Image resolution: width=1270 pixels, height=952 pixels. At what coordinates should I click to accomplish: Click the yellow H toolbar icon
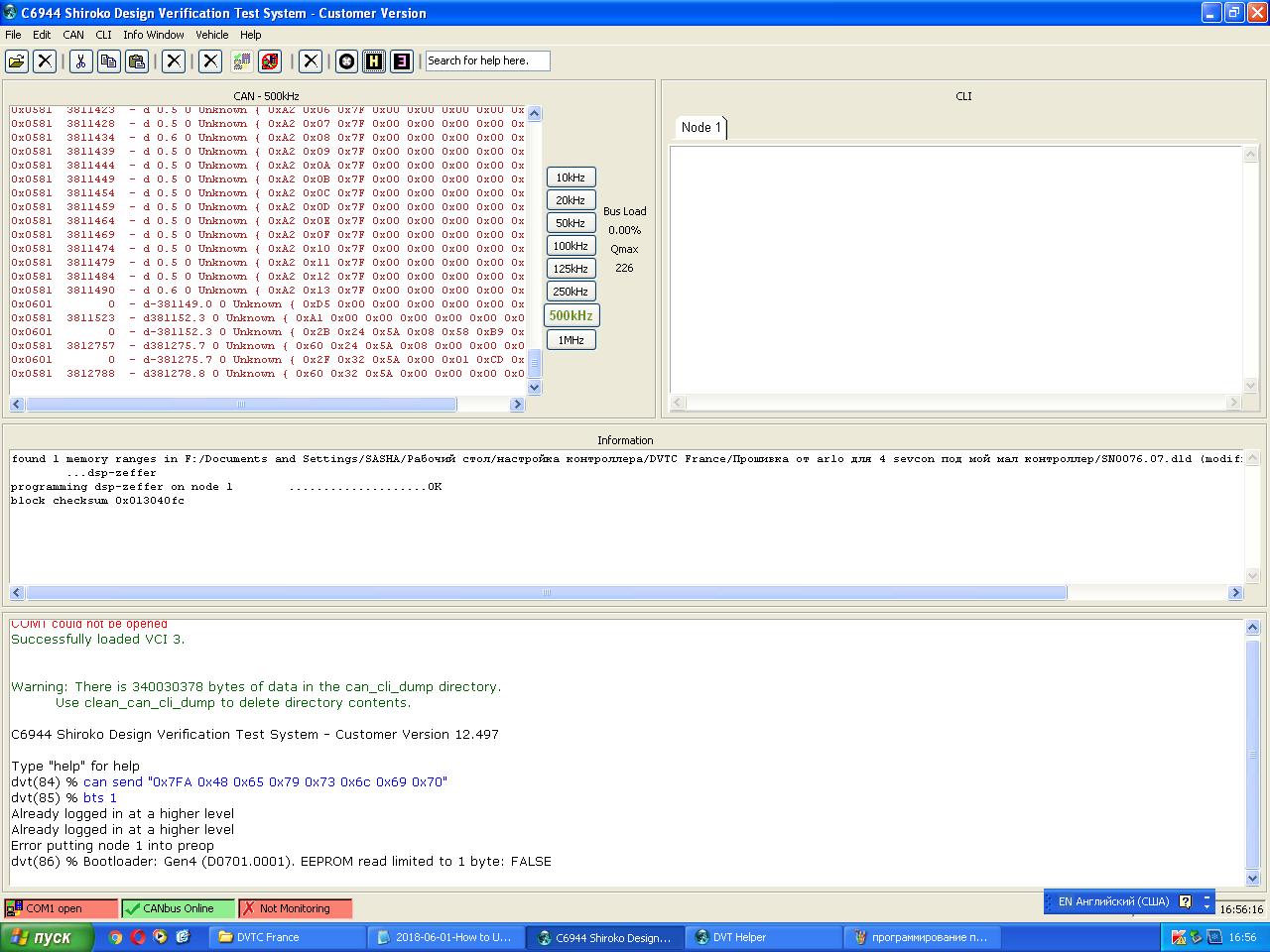374,61
